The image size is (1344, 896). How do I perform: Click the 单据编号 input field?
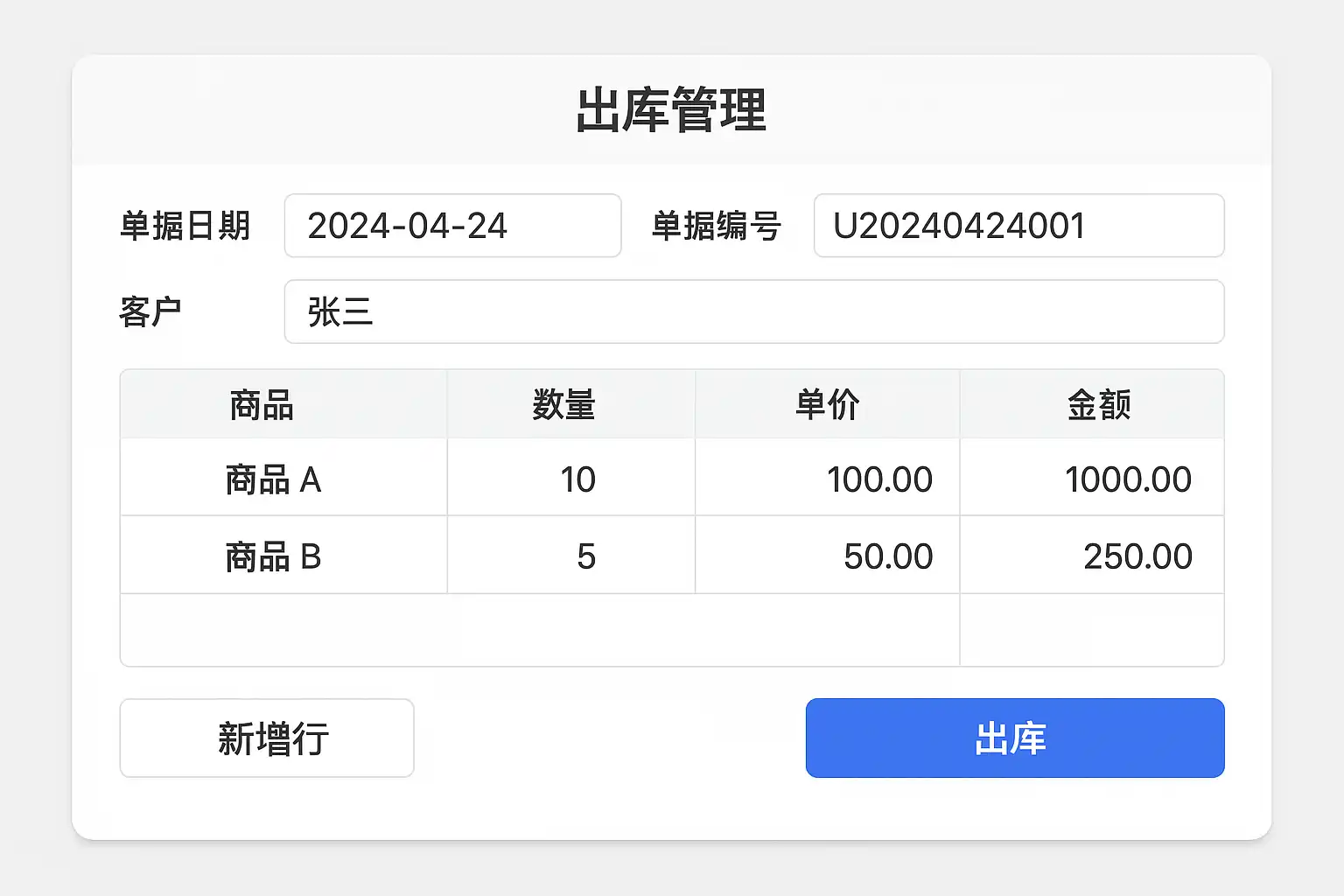(1018, 226)
